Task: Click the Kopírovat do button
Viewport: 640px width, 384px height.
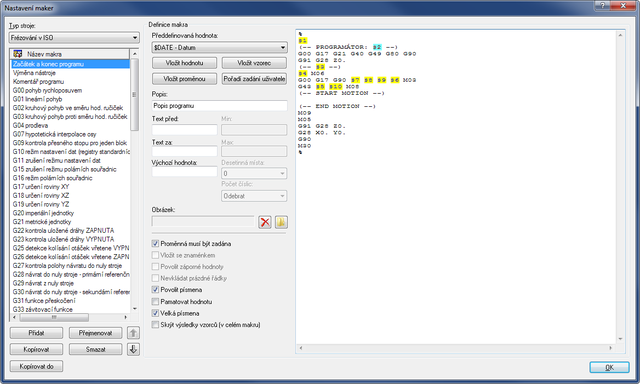Action: (36, 366)
